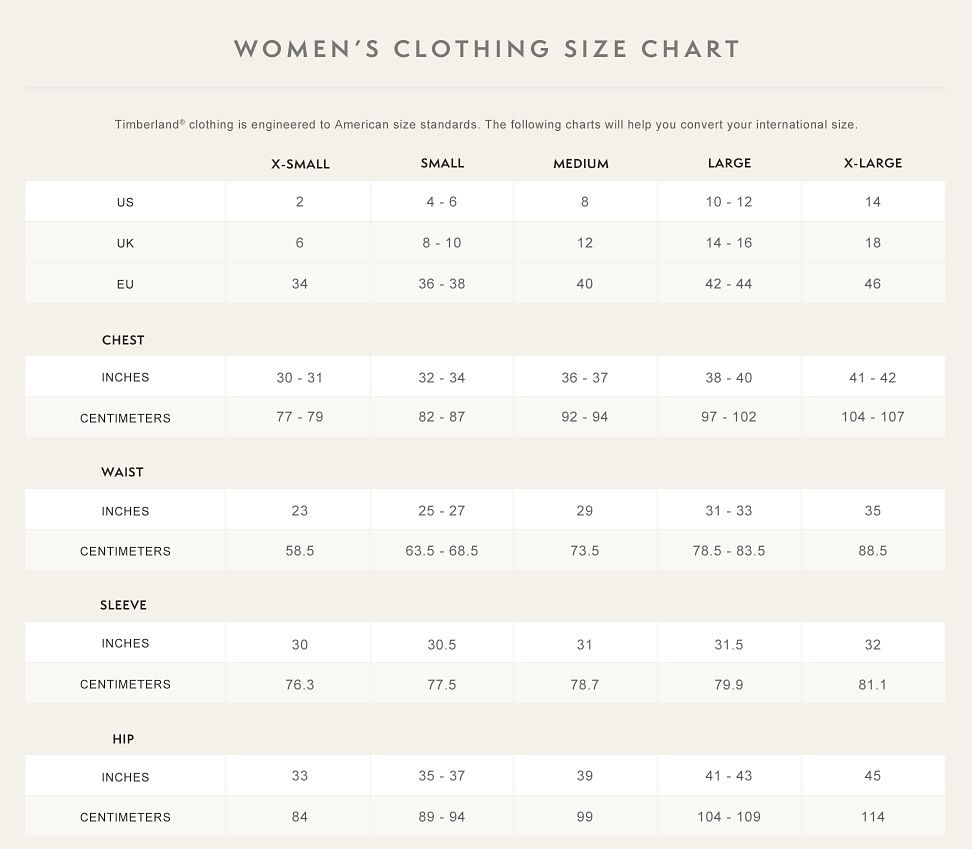Select the HIP section heading
The height and width of the screenshot is (849, 972).
123,739
